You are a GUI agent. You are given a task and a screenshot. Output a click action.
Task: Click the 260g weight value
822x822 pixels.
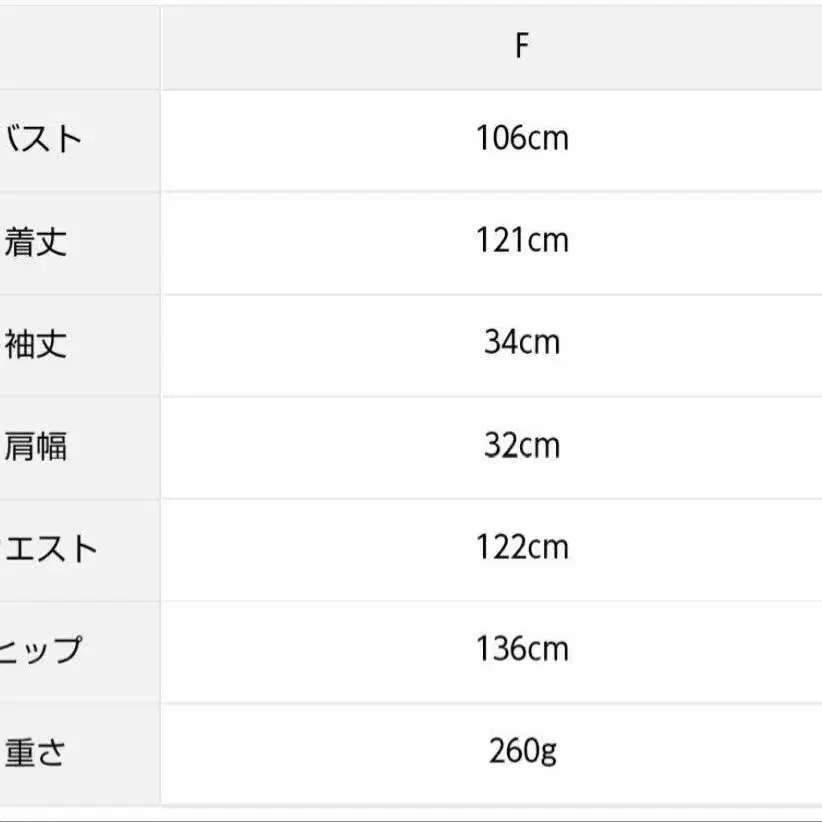point(521,751)
